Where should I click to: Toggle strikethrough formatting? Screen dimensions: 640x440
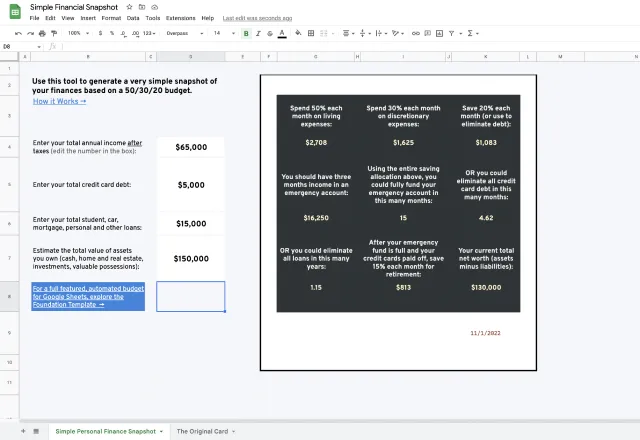coord(270,33)
